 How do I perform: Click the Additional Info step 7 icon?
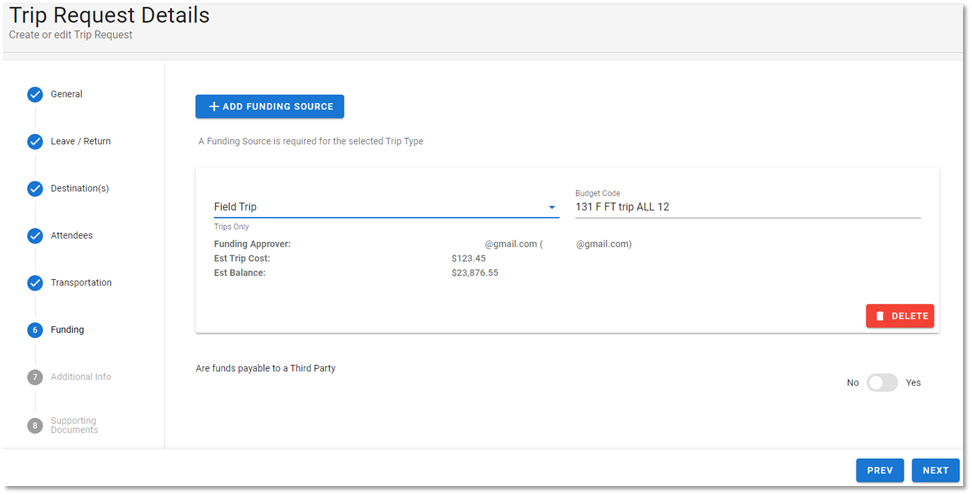[x=35, y=377]
